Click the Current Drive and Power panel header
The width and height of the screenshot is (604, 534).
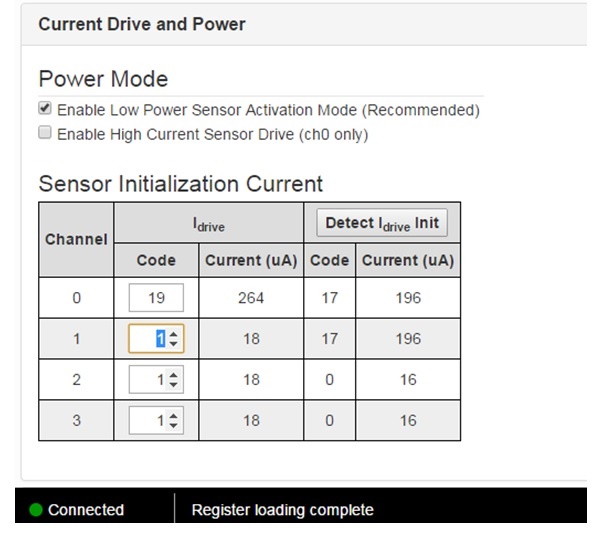tap(142, 23)
